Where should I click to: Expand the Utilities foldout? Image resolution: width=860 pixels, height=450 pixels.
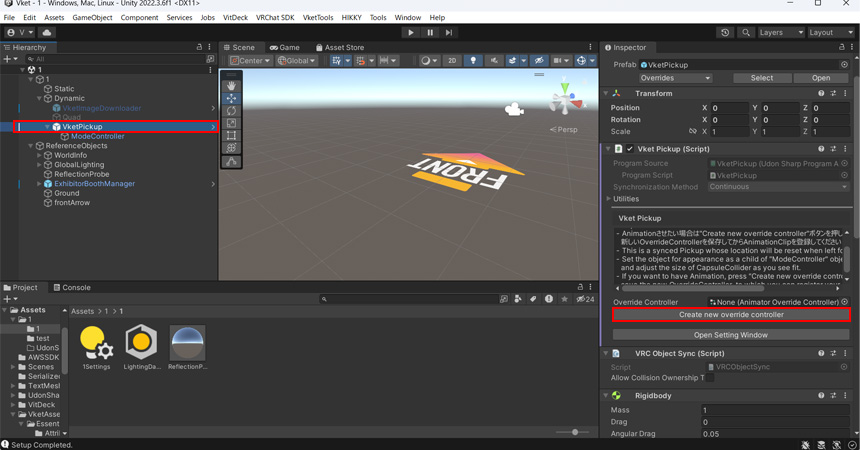pyautogui.click(x=608, y=199)
